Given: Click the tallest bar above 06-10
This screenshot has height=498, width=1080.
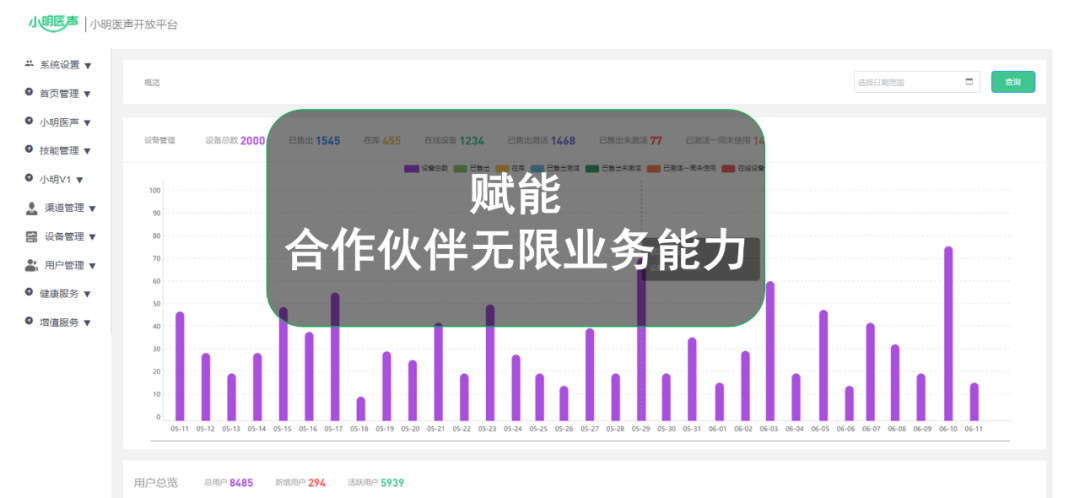Looking at the screenshot, I should pos(948,333).
